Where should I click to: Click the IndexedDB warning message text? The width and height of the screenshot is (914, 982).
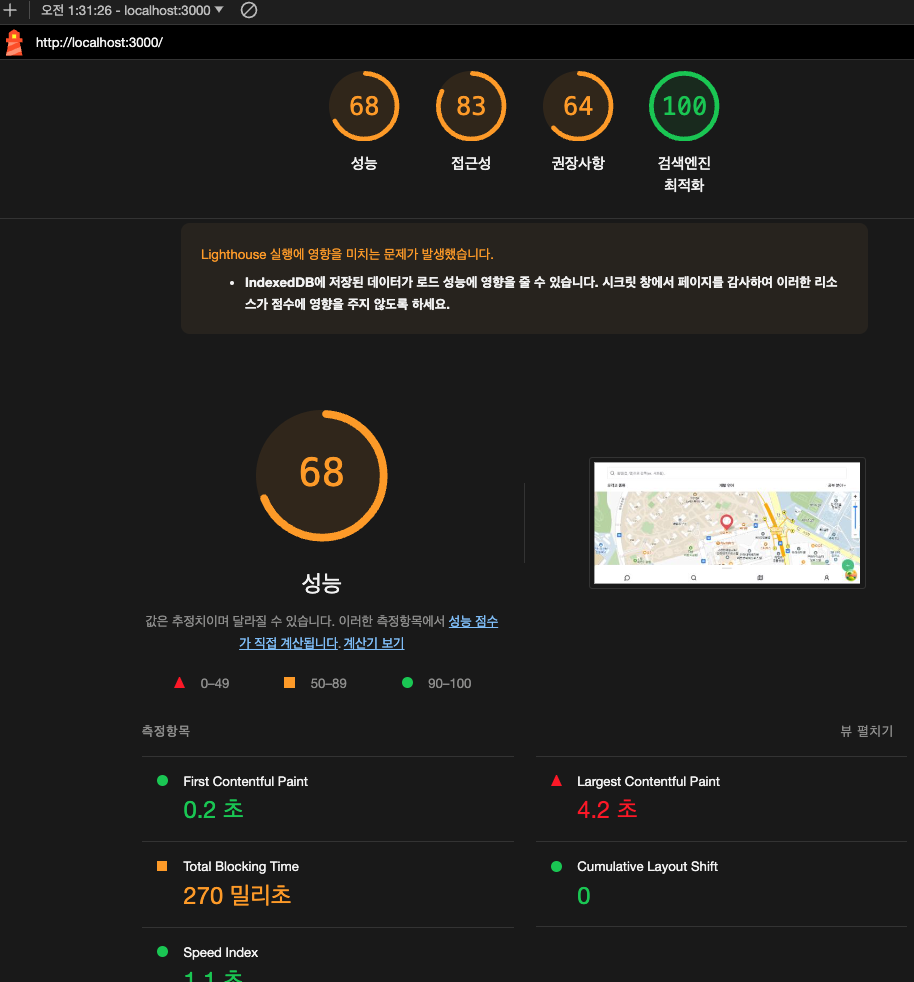point(541,293)
